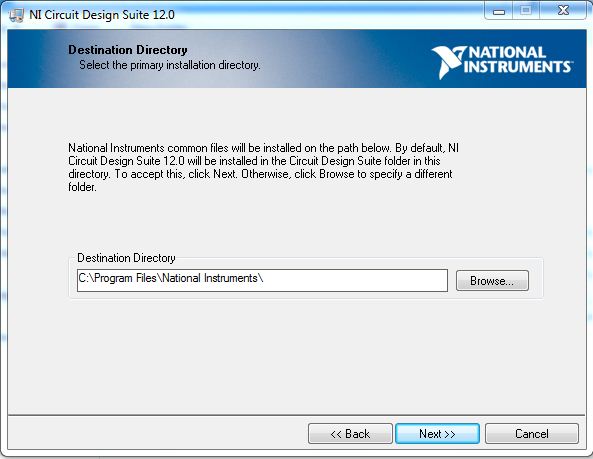
Task: Click the installer icon in title bar
Action: [x=16, y=15]
